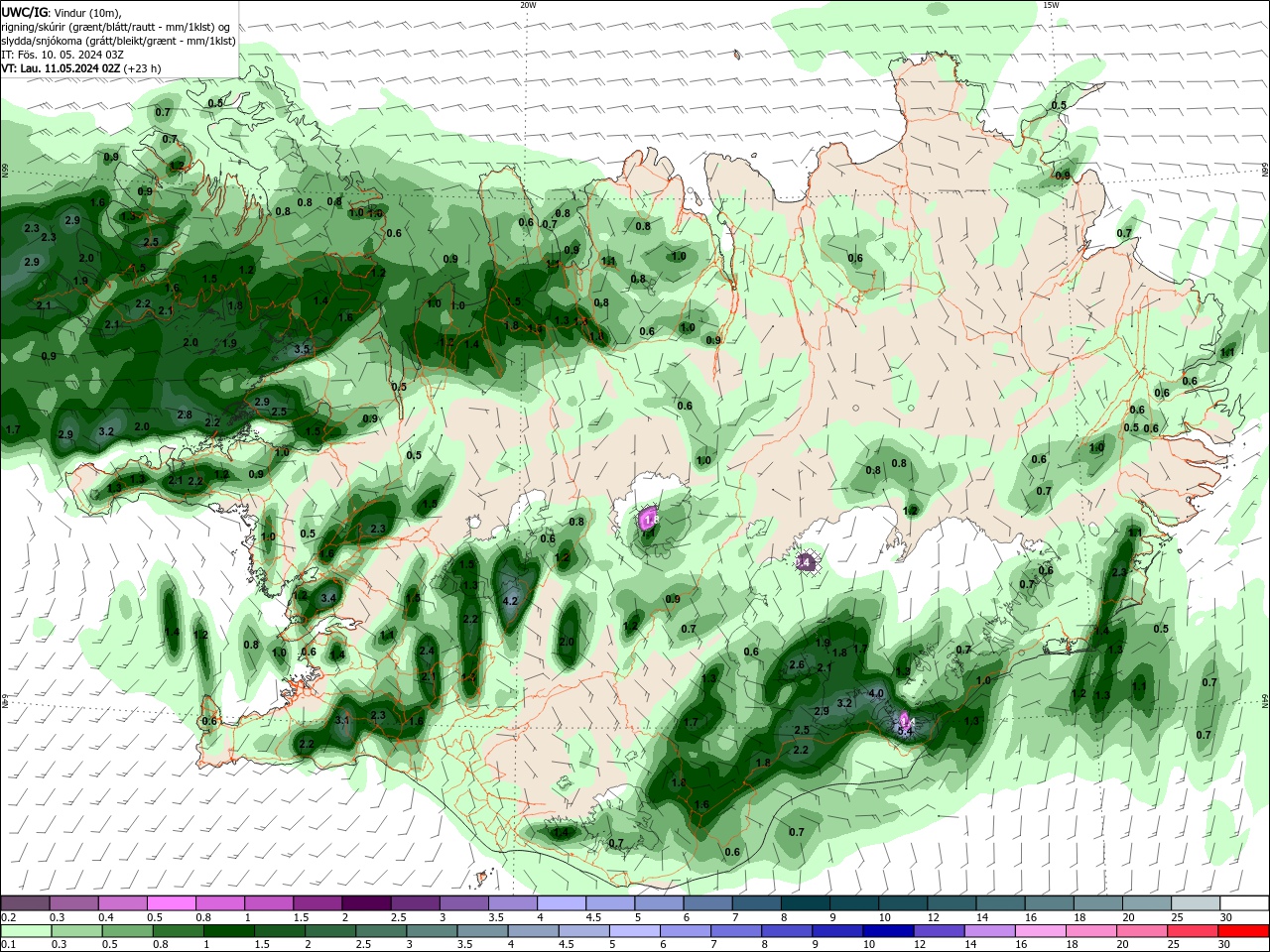Click the pink snowfall blob above 5.4
Image resolution: width=1270 pixels, height=952 pixels.
pos(904,718)
